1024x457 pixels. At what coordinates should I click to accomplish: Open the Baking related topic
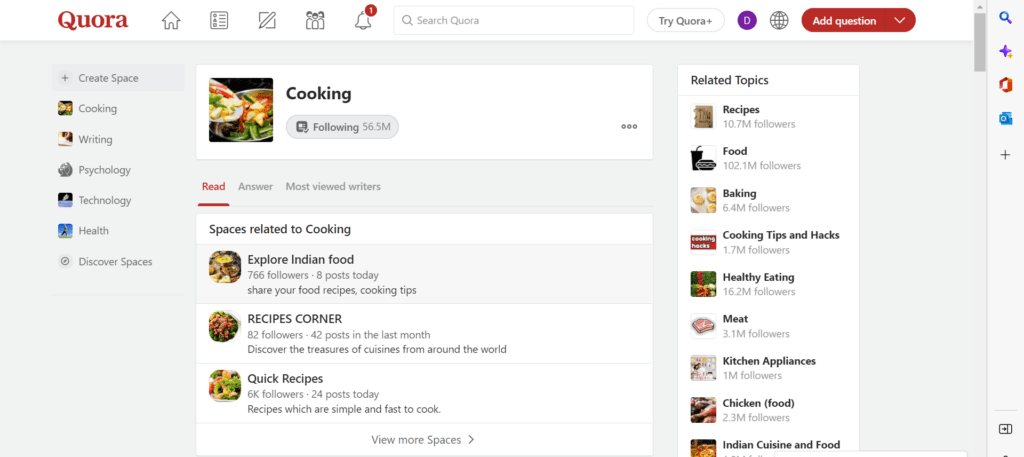pos(739,193)
